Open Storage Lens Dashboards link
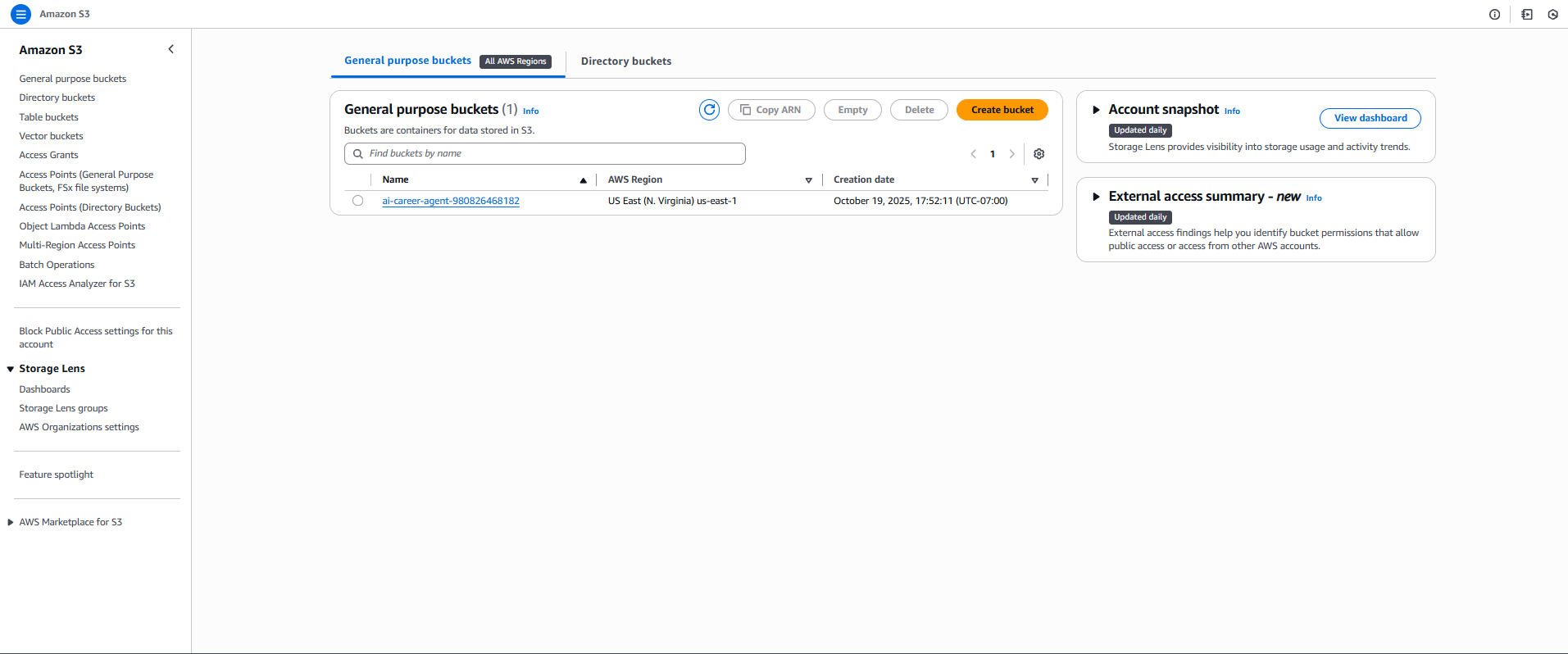Viewport: 1568px width, 654px height. point(44,389)
